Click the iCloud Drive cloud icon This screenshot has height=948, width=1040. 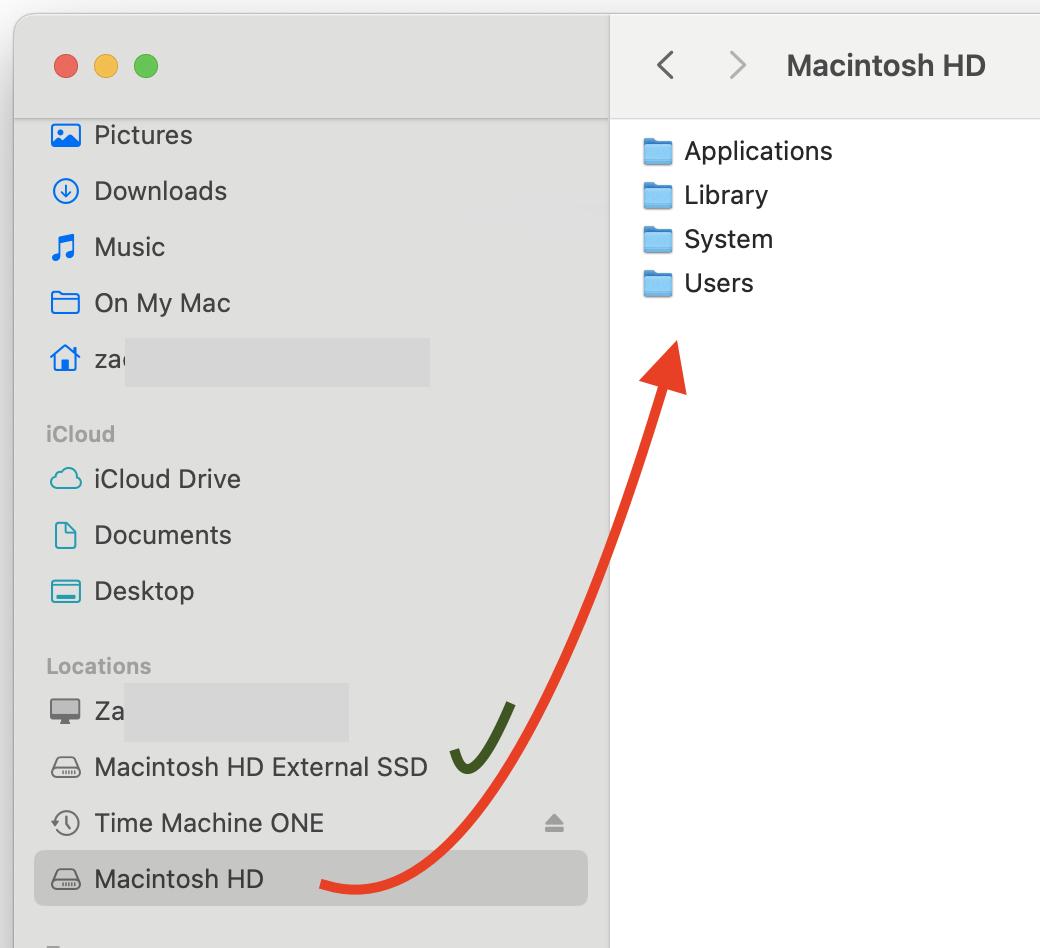coord(64,479)
